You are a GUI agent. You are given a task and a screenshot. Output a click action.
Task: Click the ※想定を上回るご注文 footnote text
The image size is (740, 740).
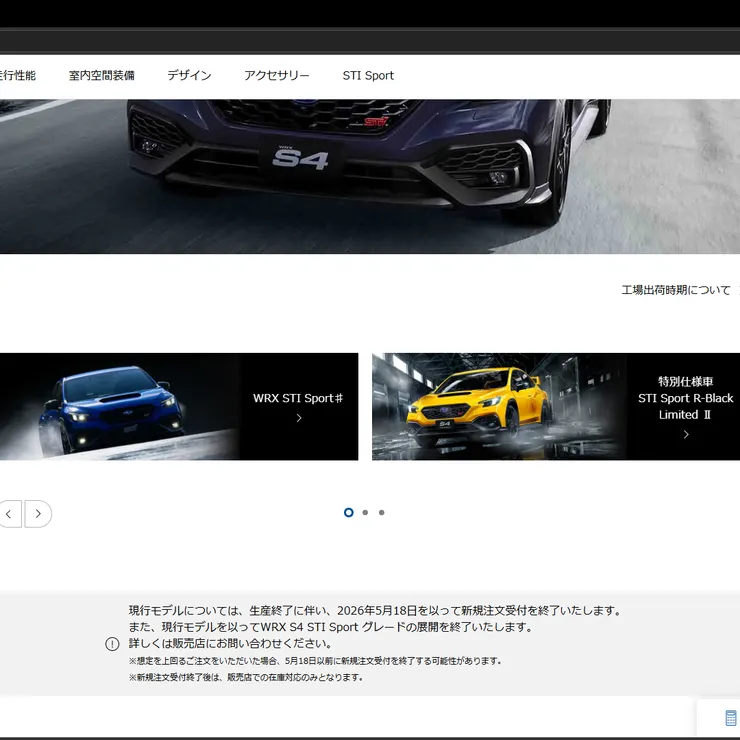coord(315,661)
